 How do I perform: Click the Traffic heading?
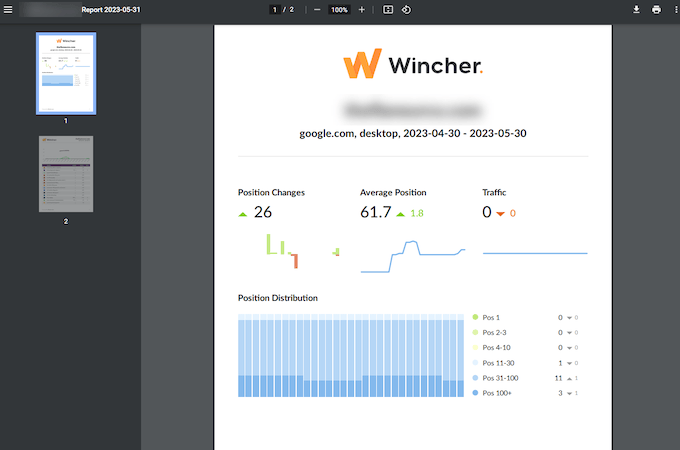tap(494, 192)
